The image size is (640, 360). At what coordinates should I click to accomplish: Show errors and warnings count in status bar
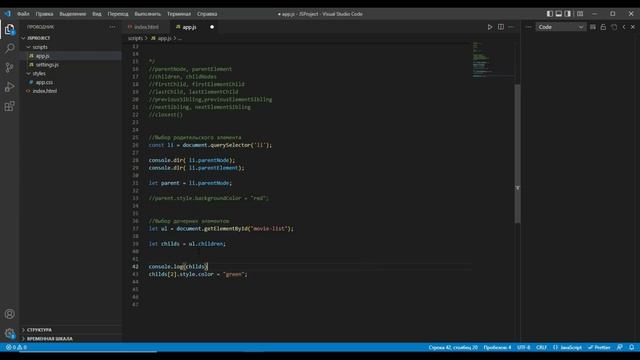click(16, 347)
